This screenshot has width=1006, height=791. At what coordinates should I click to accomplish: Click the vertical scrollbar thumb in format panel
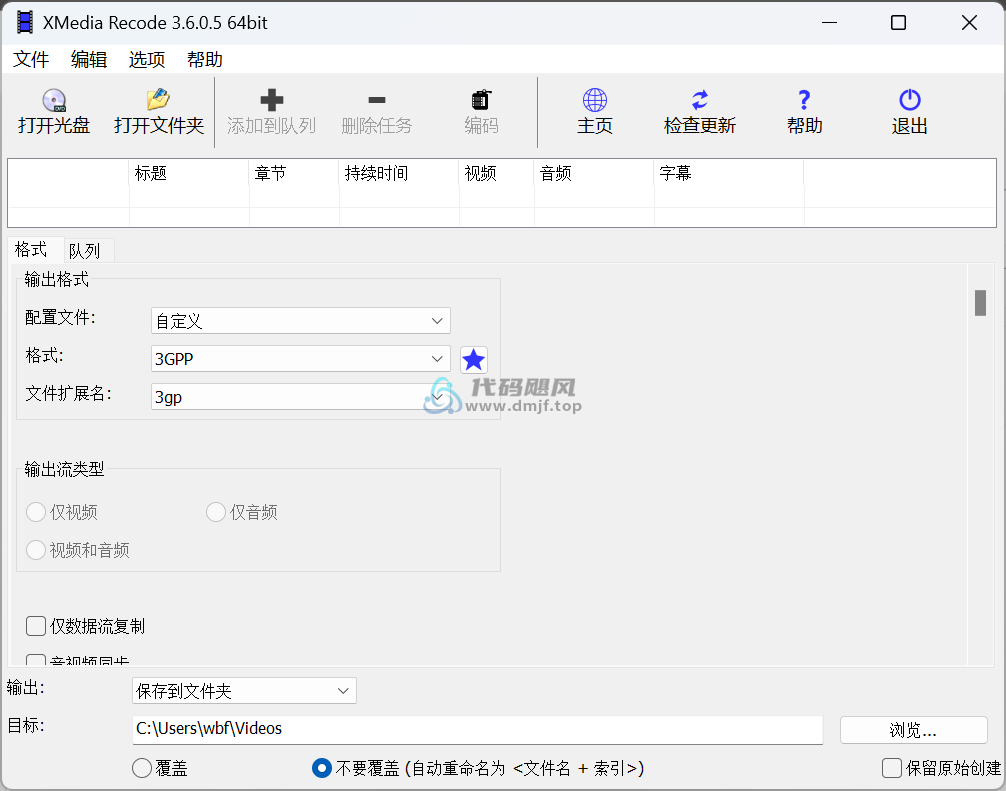(x=980, y=303)
